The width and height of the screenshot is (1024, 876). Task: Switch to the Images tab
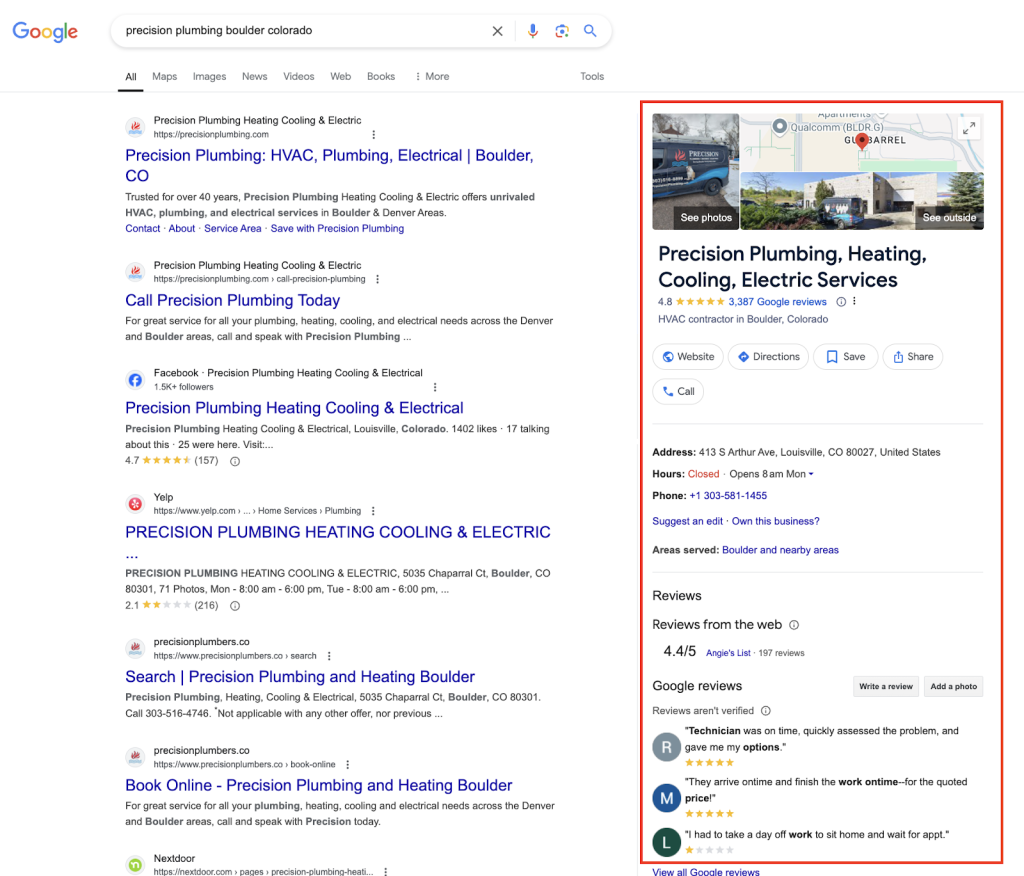(209, 76)
